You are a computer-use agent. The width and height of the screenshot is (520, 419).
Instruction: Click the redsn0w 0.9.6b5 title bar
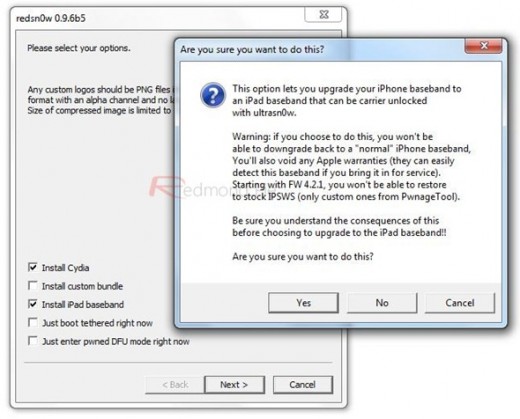(51, 18)
